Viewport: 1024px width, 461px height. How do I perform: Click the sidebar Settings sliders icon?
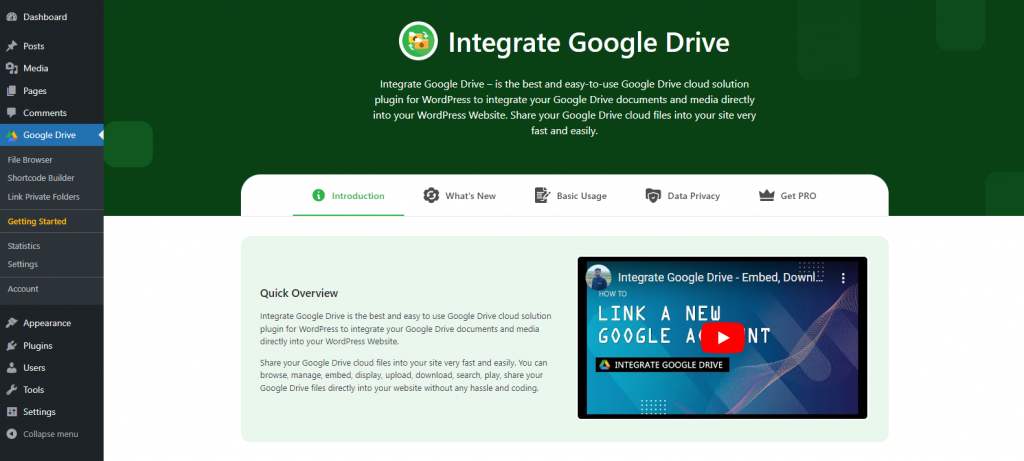pos(11,412)
